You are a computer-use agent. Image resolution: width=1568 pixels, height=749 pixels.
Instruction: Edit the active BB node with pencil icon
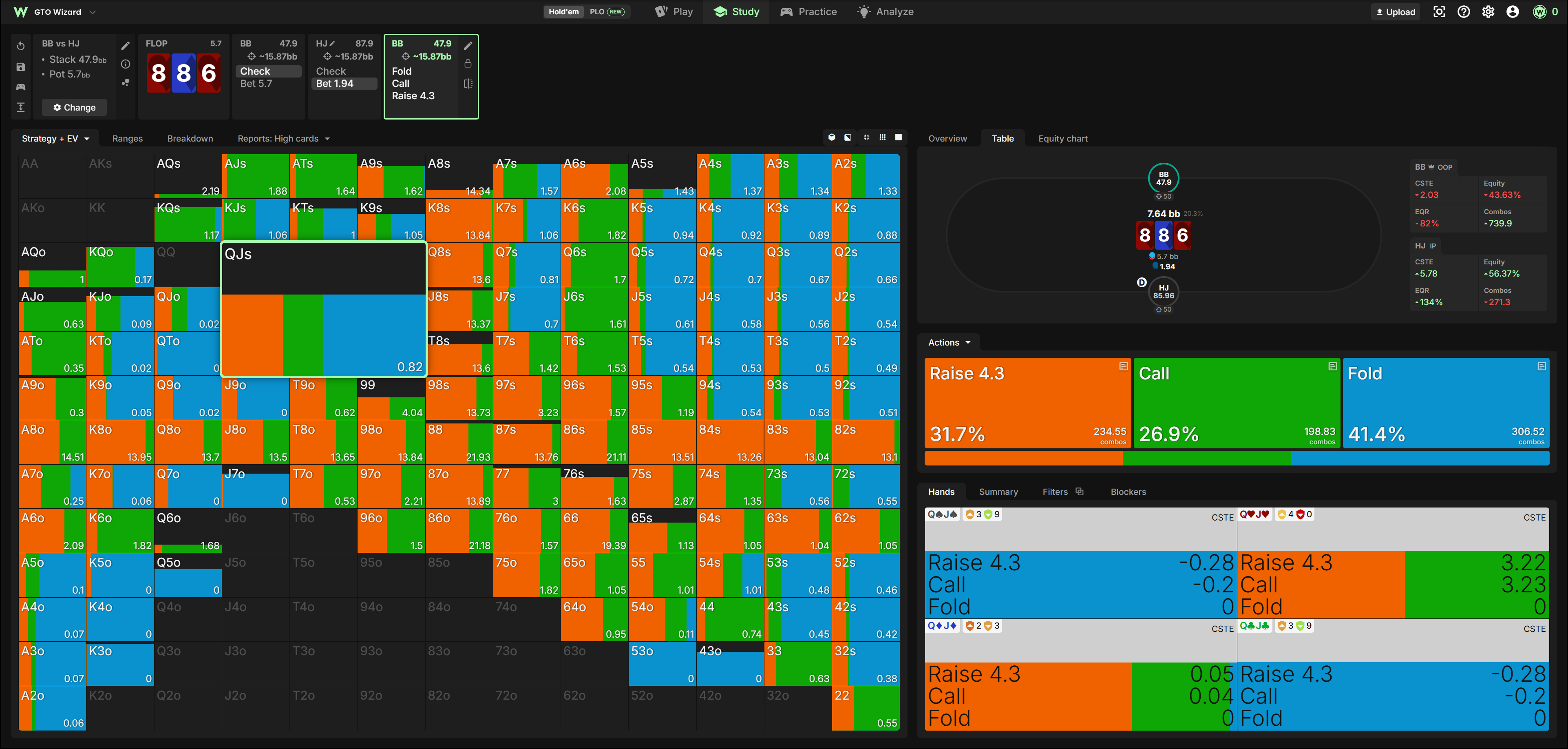[x=468, y=46]
